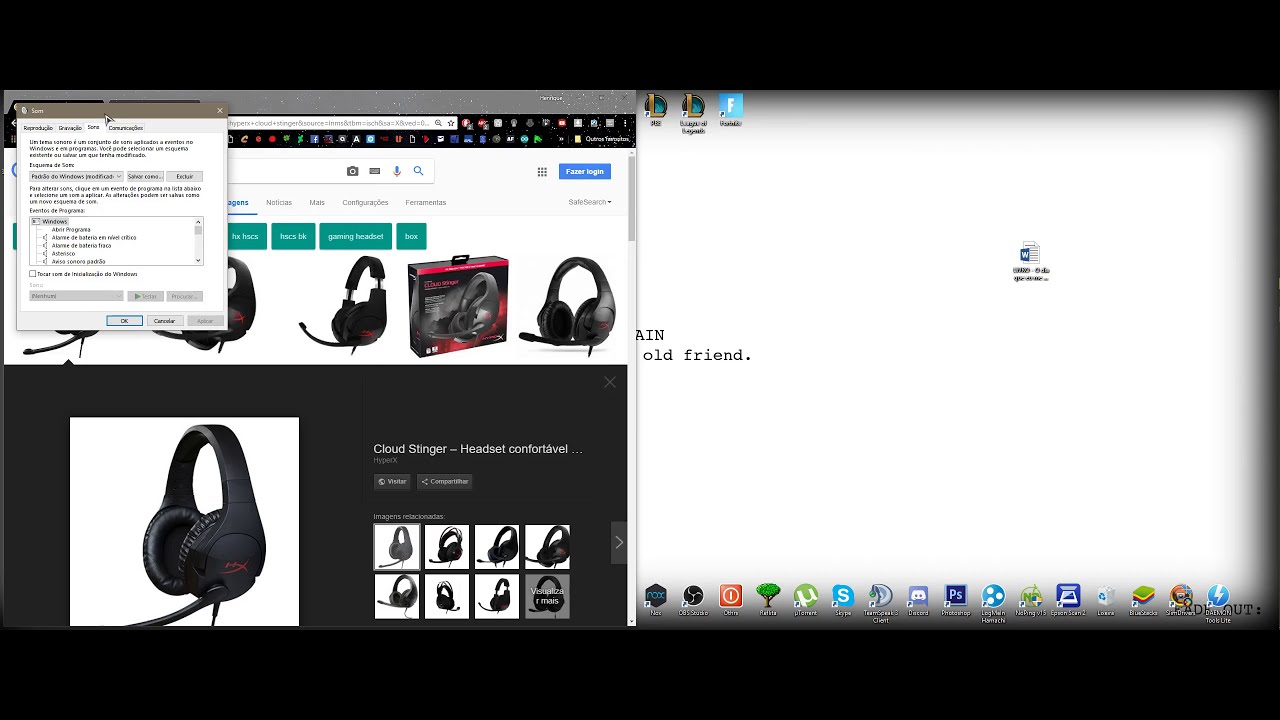The height and width of the screenshot is (720, 1280).
Task: Open the Discord desktop shortcut
Action: pyautogui.click(x=918, y=599)
